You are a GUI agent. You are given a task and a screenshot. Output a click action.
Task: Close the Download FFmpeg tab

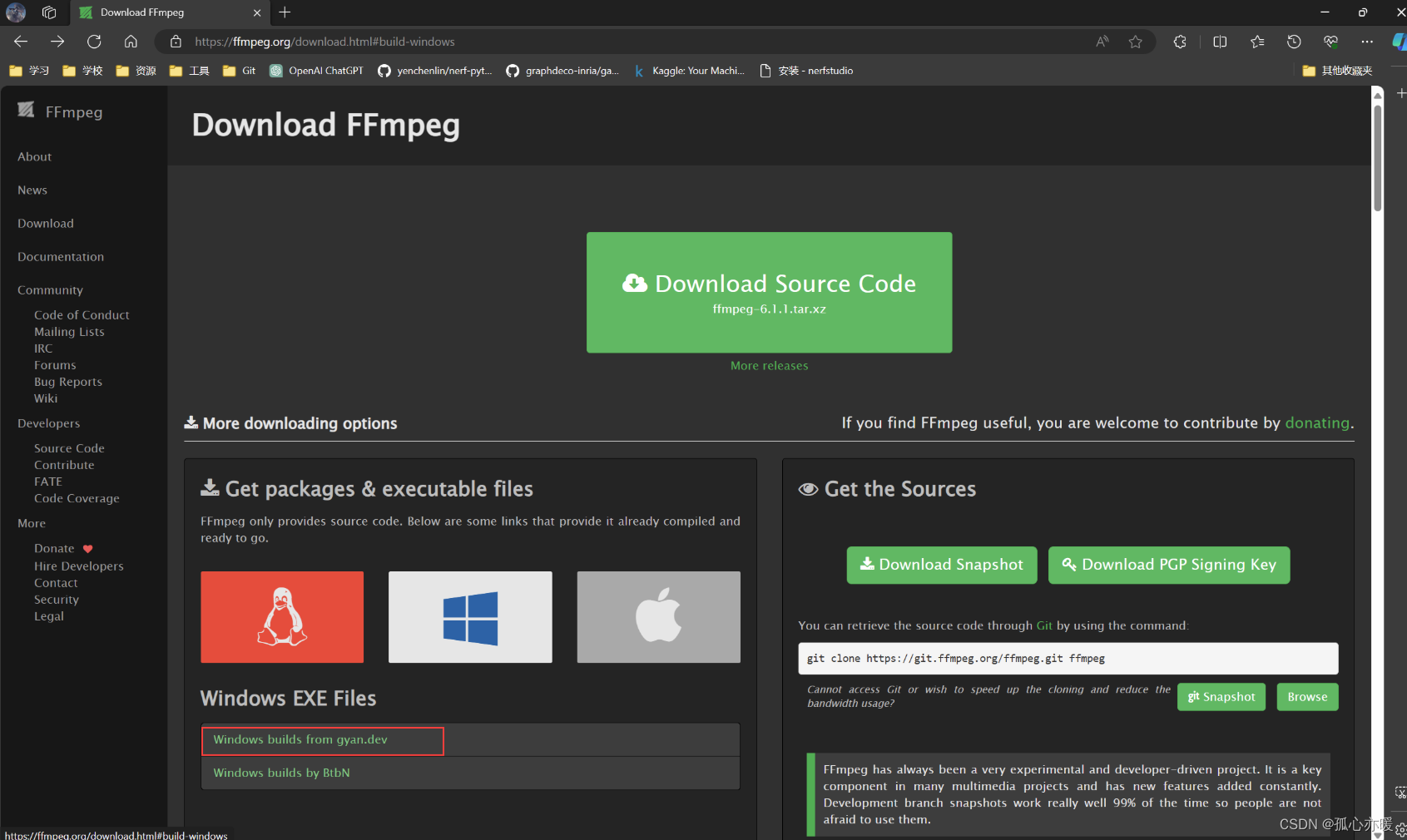(x=257, y=12)
